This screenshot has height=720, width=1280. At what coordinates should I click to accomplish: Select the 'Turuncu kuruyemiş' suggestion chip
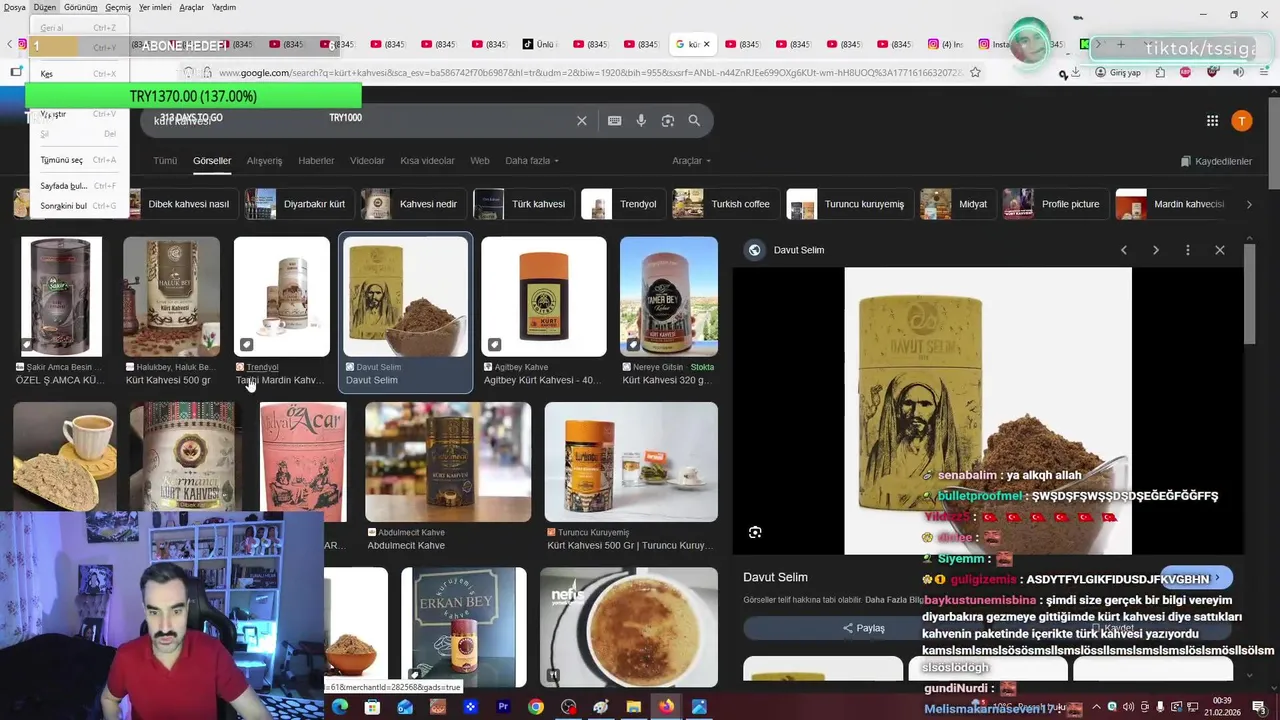click(x=849, y=204)
